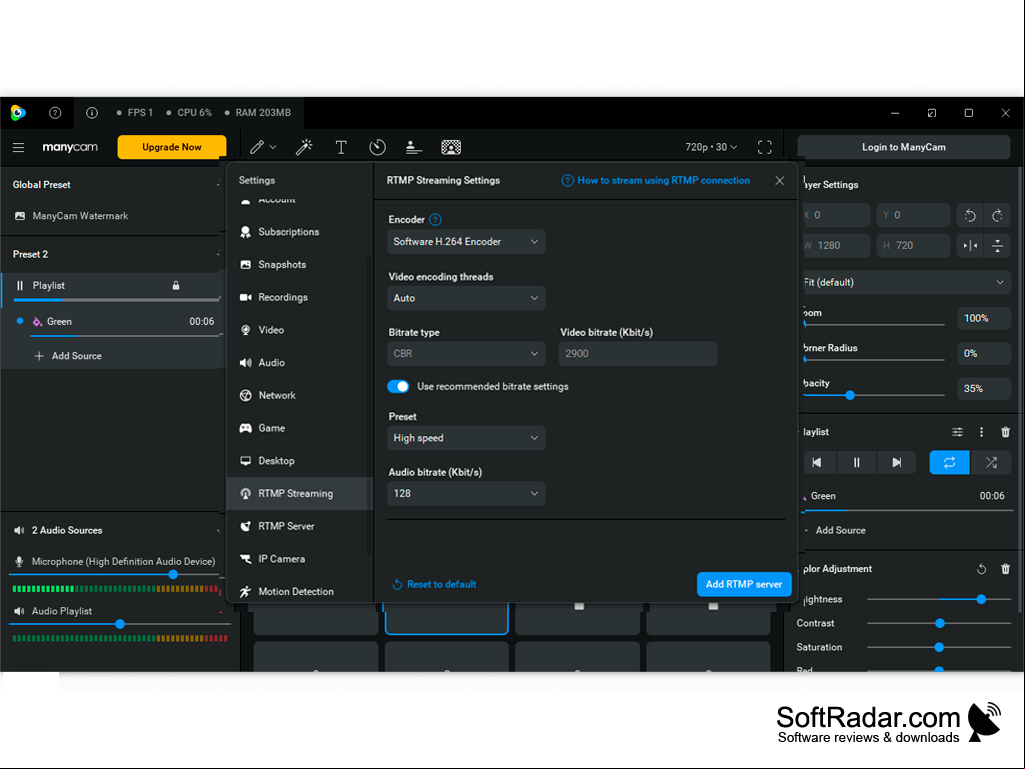Viewport: 1025px width, 769px height.
Task: Open the Encoder dropdown
Action: tap(466, 242)
